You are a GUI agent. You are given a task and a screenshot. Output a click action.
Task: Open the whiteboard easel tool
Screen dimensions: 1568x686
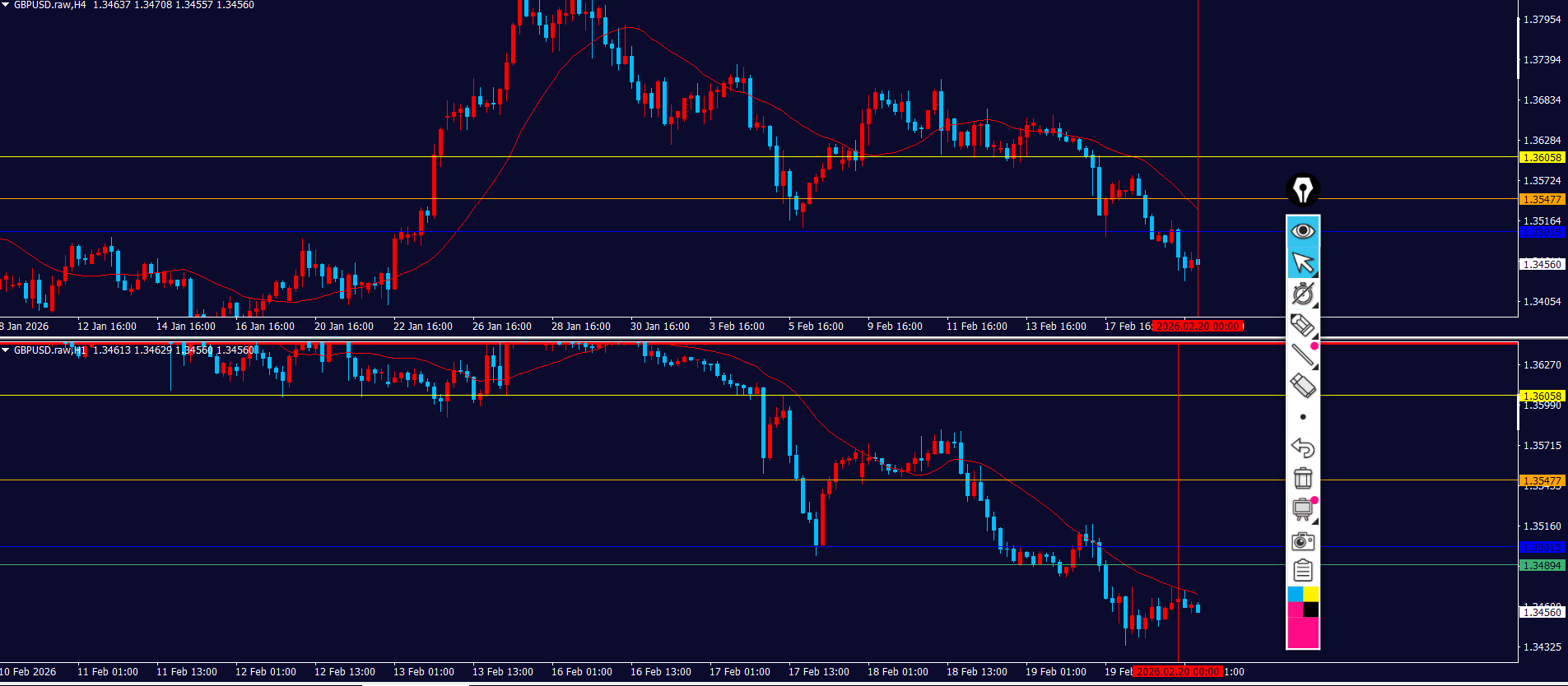[x=1302, y=510]
